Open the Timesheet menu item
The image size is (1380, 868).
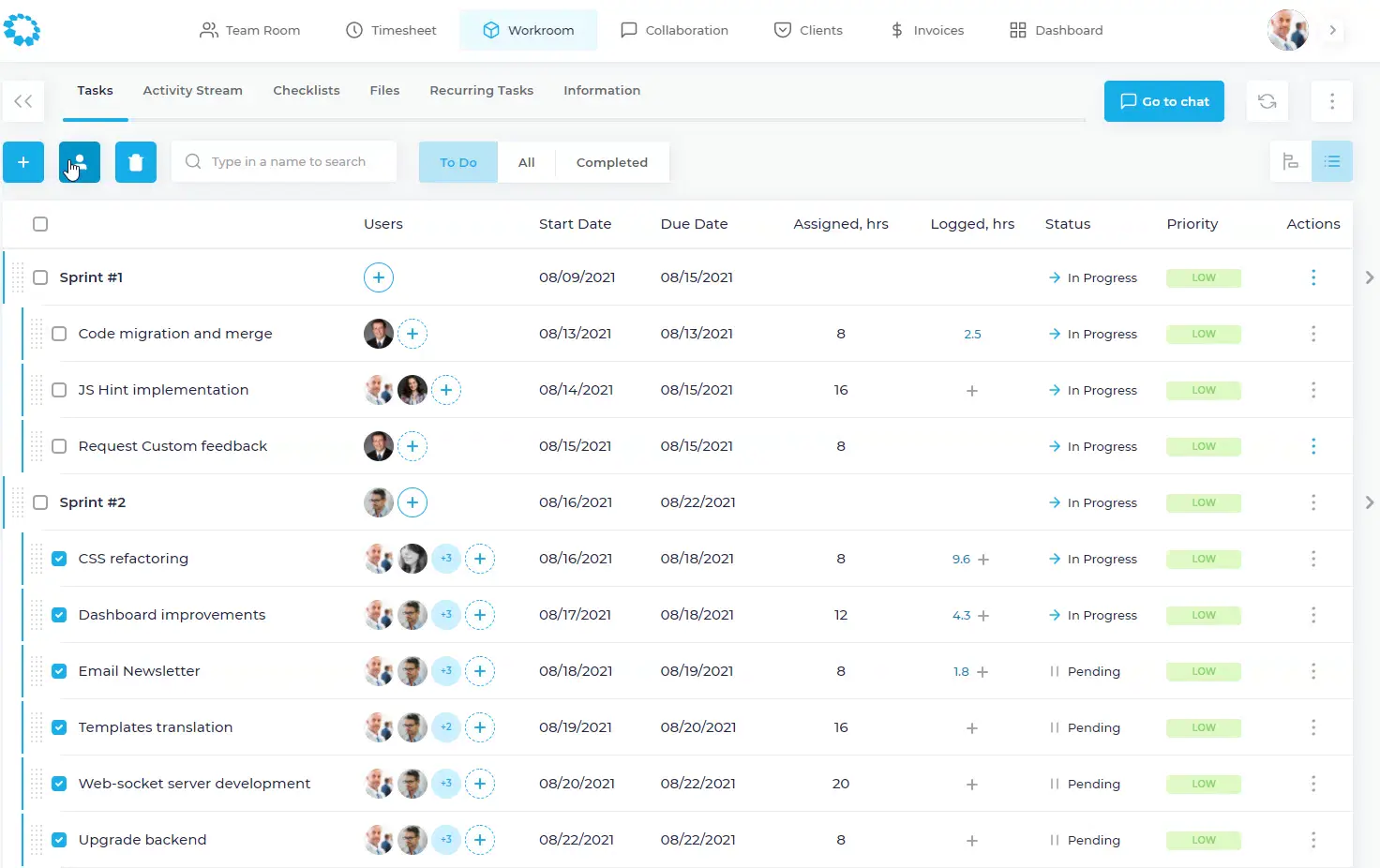(391, 30)
